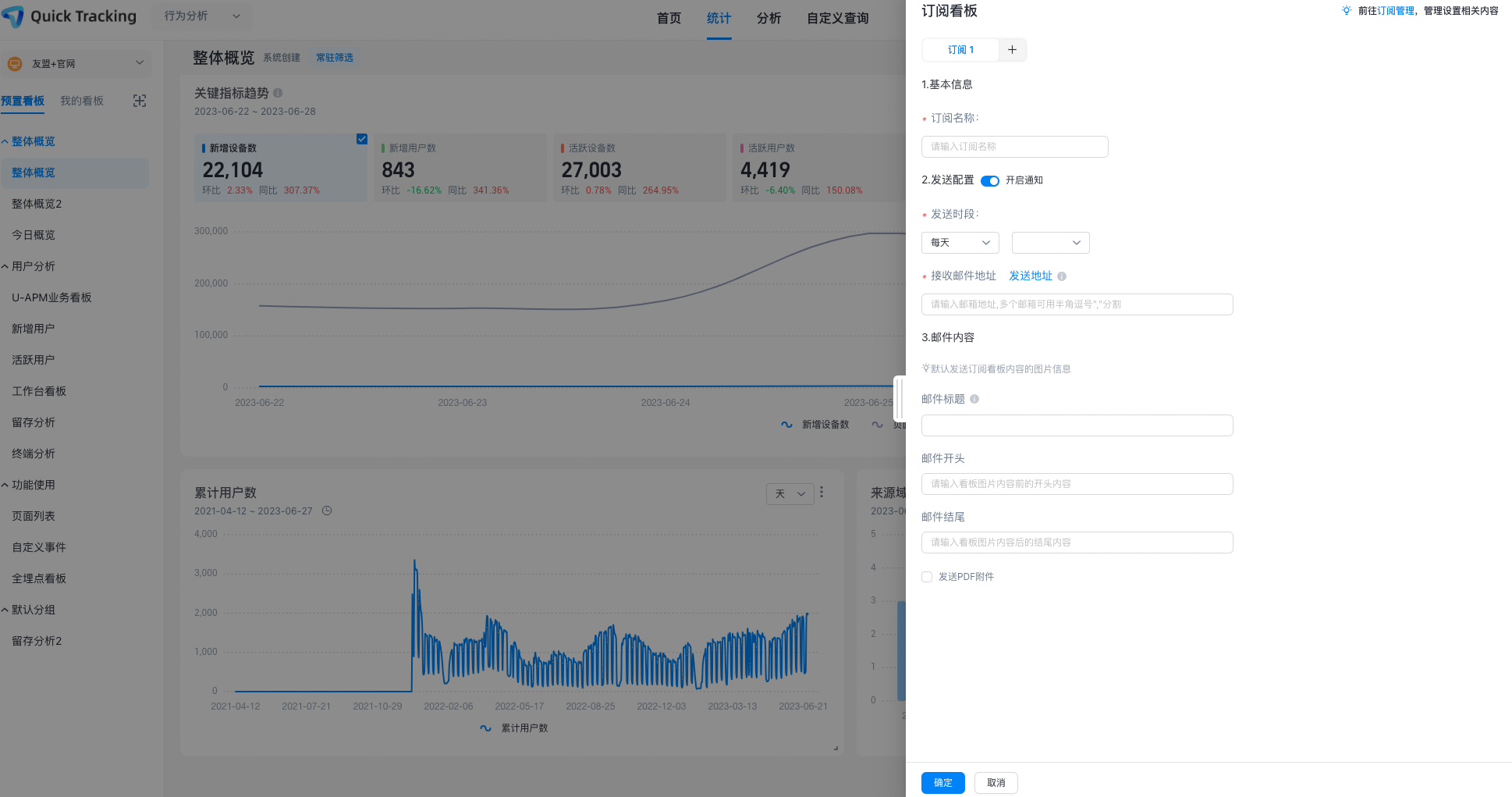The height and width of the screenshot is (797, 1512).
Task: Click the 发送地址 link
Action: point(1031,276)
